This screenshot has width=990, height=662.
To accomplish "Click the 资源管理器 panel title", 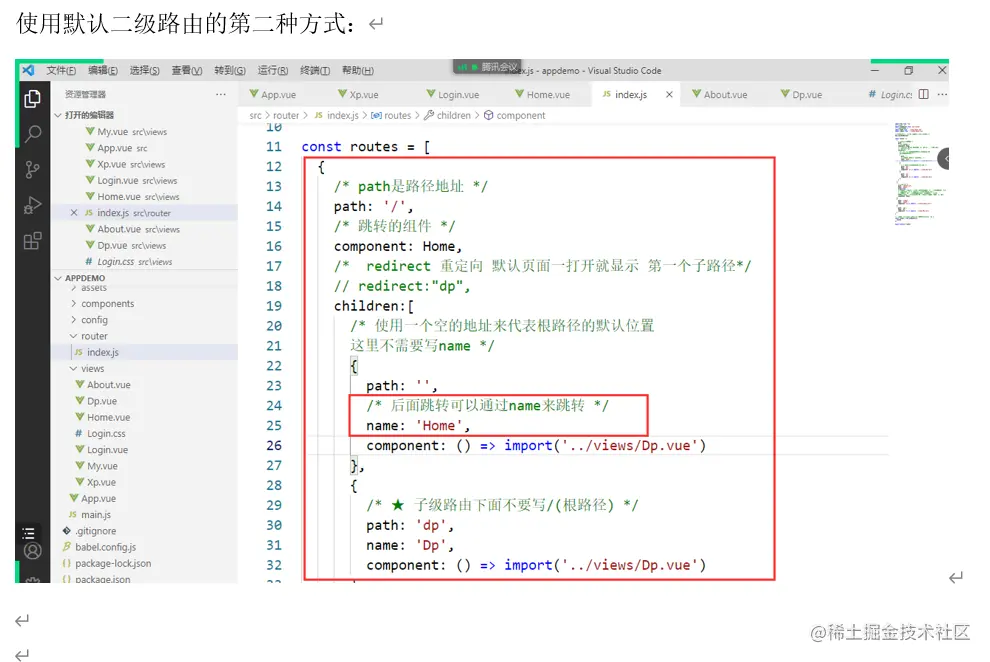I will pos(85,95).
